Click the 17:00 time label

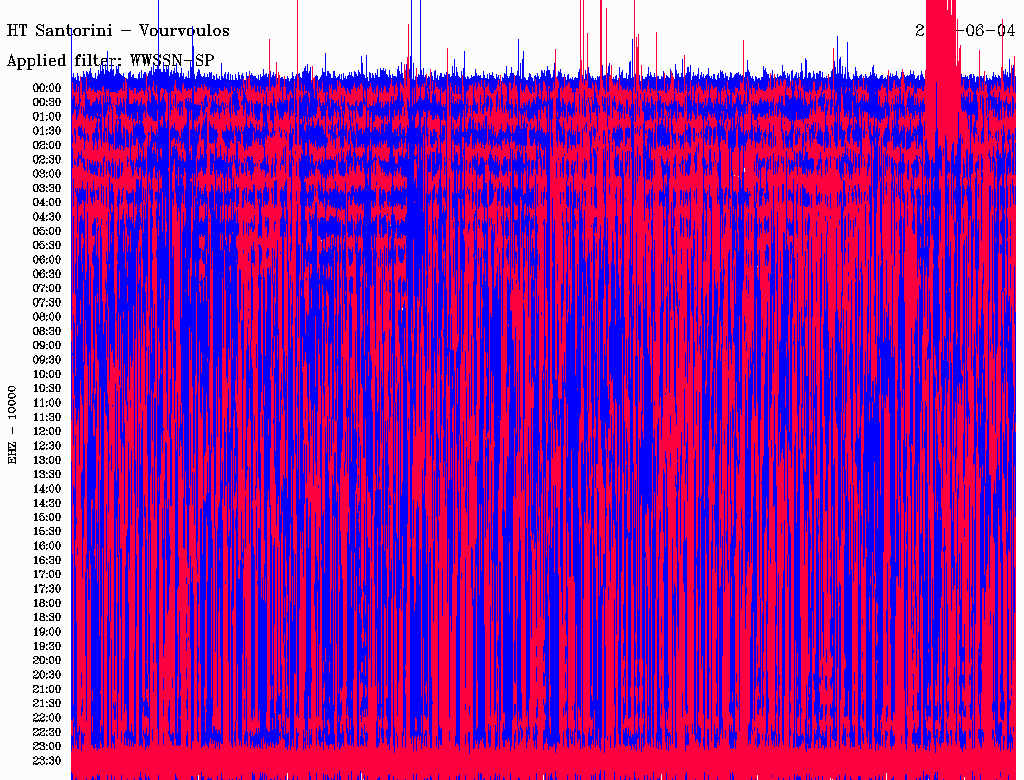(47, 574)
